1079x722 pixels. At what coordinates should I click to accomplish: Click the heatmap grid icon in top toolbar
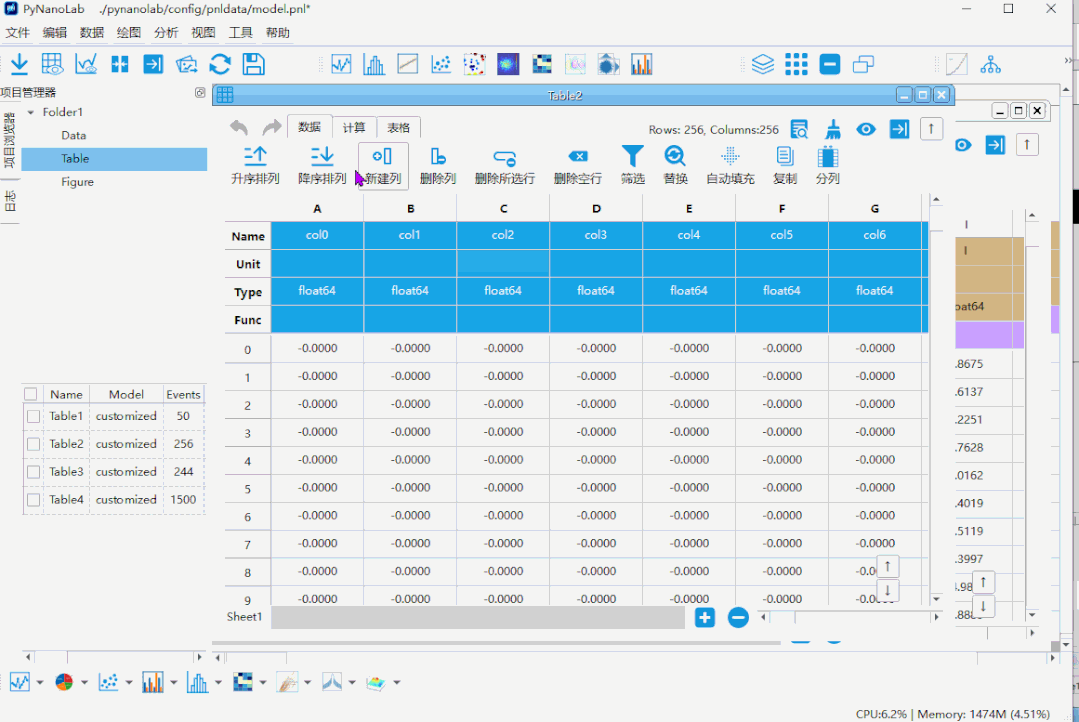click(x=542, y=65)
